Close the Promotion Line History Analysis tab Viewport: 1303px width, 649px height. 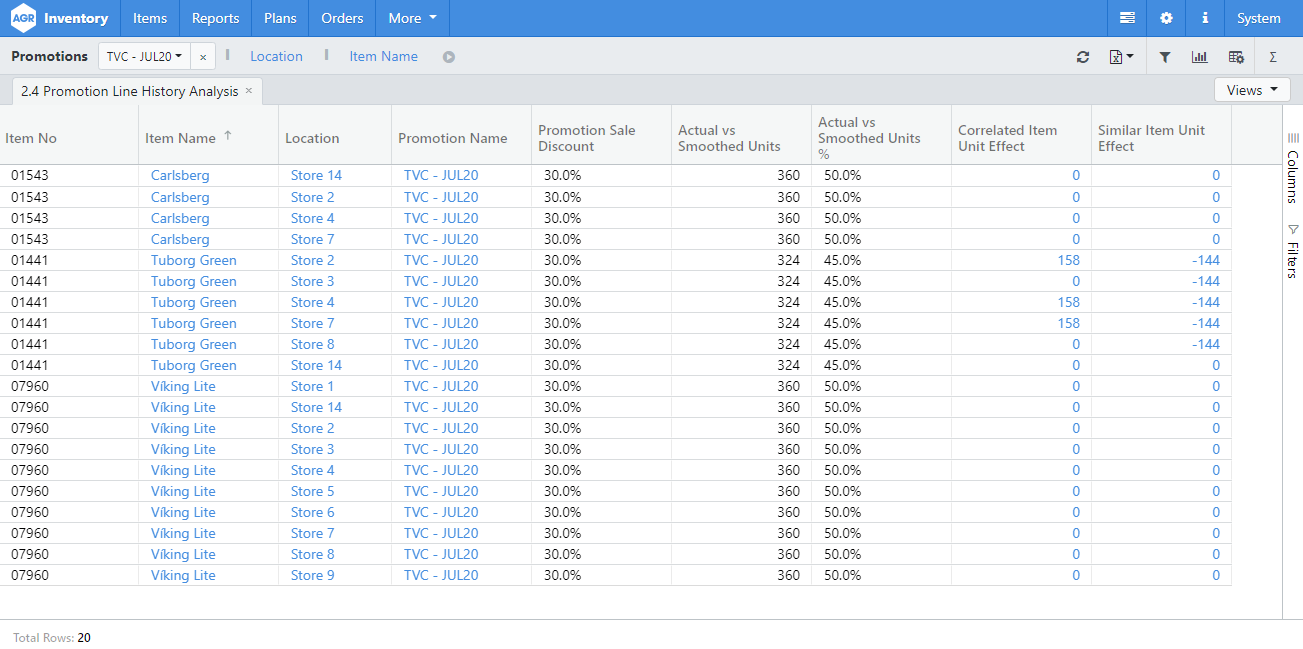click(x=249, y=91)
